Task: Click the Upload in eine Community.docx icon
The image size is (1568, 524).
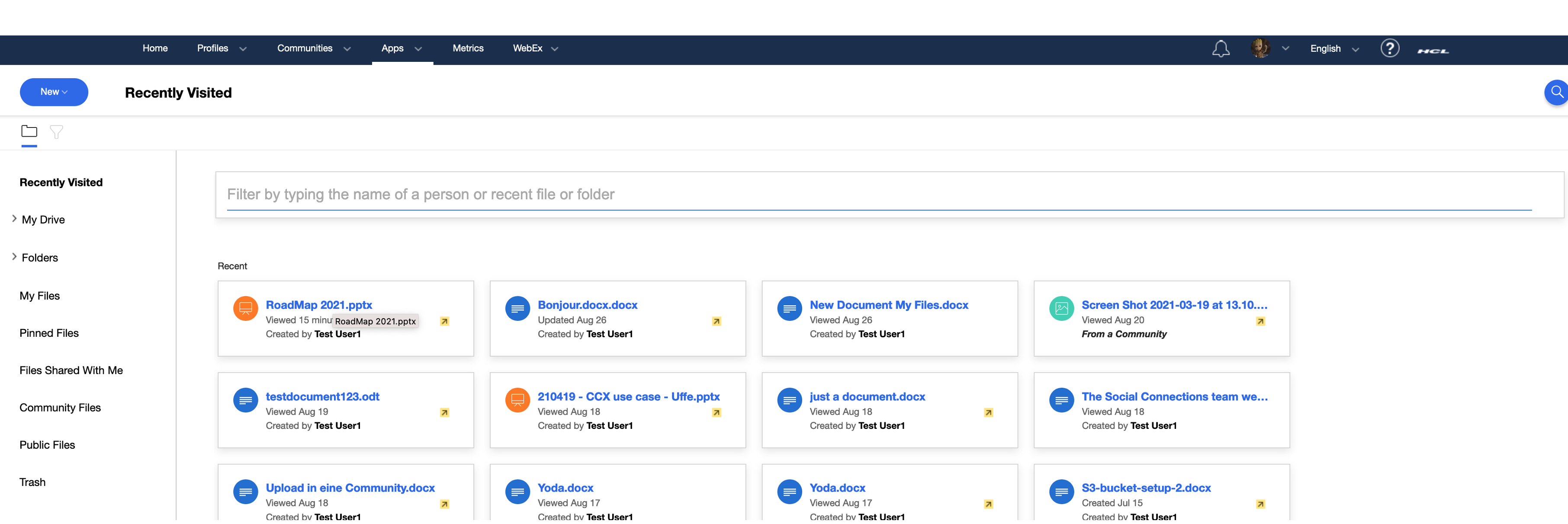Action: [x=245, y=492]
